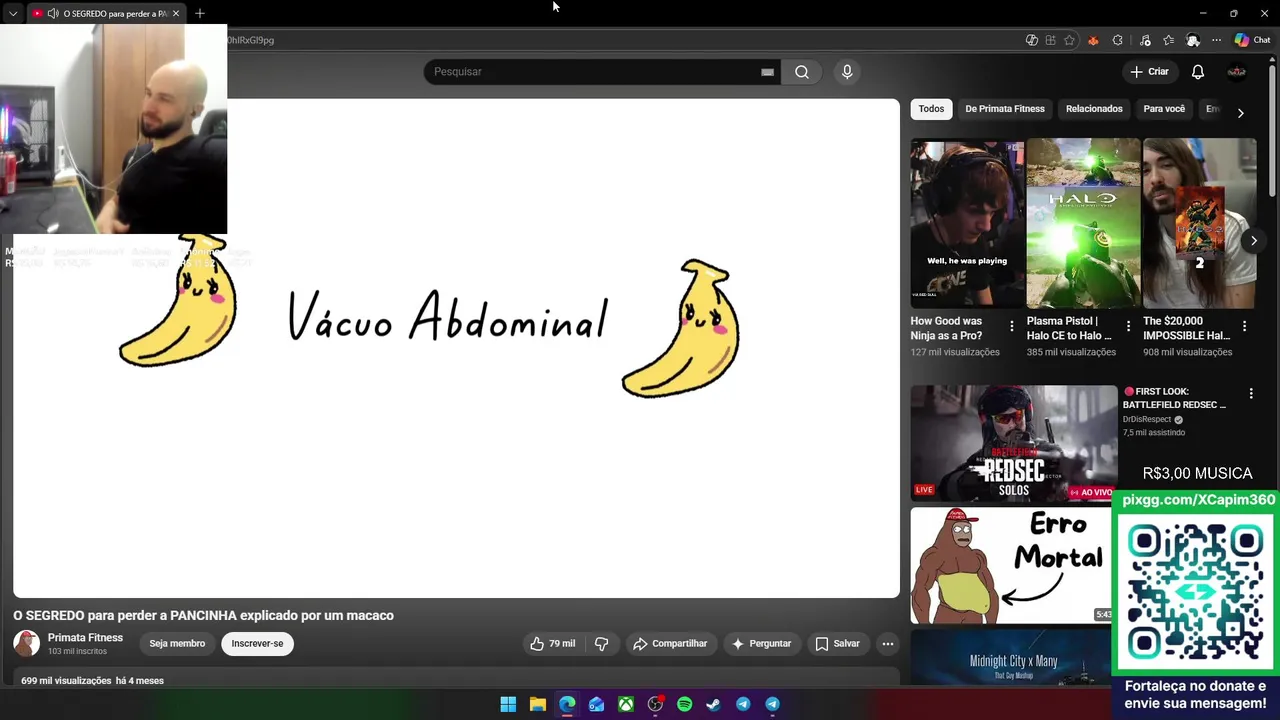This screenshot has height=720, width=1280.
Task: Open Plasma Pistol Halo CE short thumbnail
Action: pyautogui.click(x=1083, y=223)
